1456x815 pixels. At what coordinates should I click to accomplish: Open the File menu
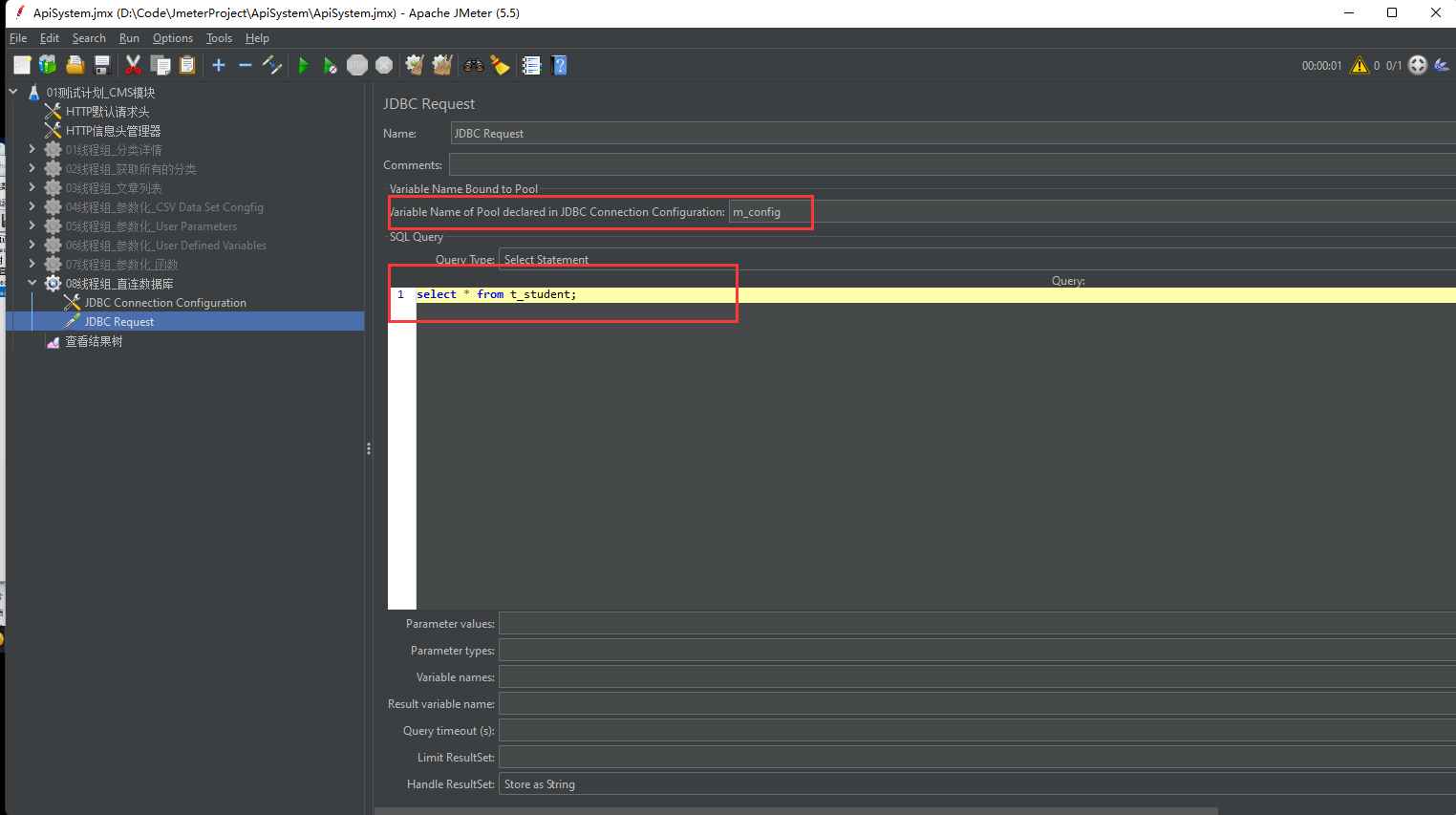click(x=18, y=38)
